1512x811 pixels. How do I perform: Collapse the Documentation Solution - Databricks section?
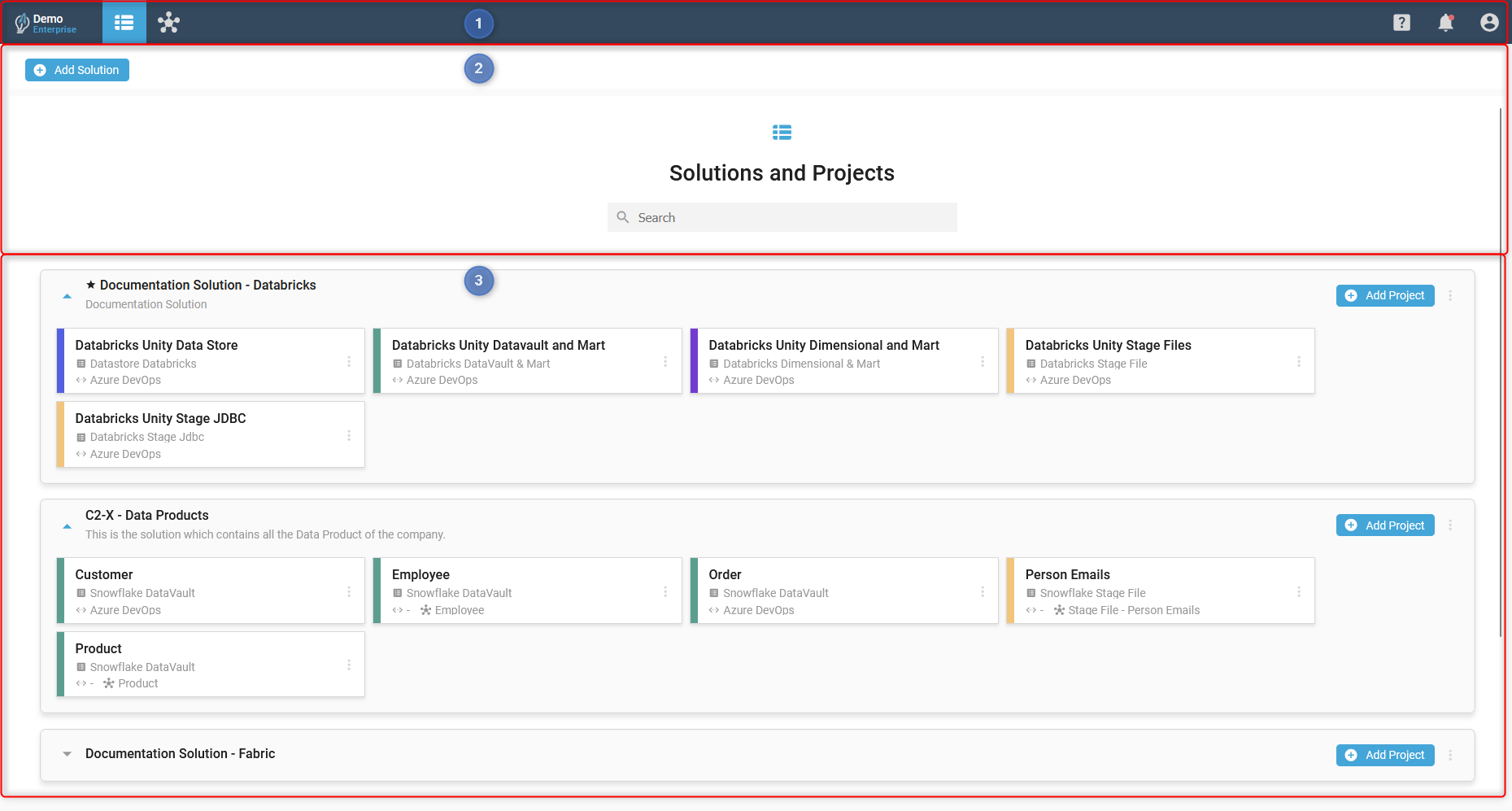coord(68,296)
